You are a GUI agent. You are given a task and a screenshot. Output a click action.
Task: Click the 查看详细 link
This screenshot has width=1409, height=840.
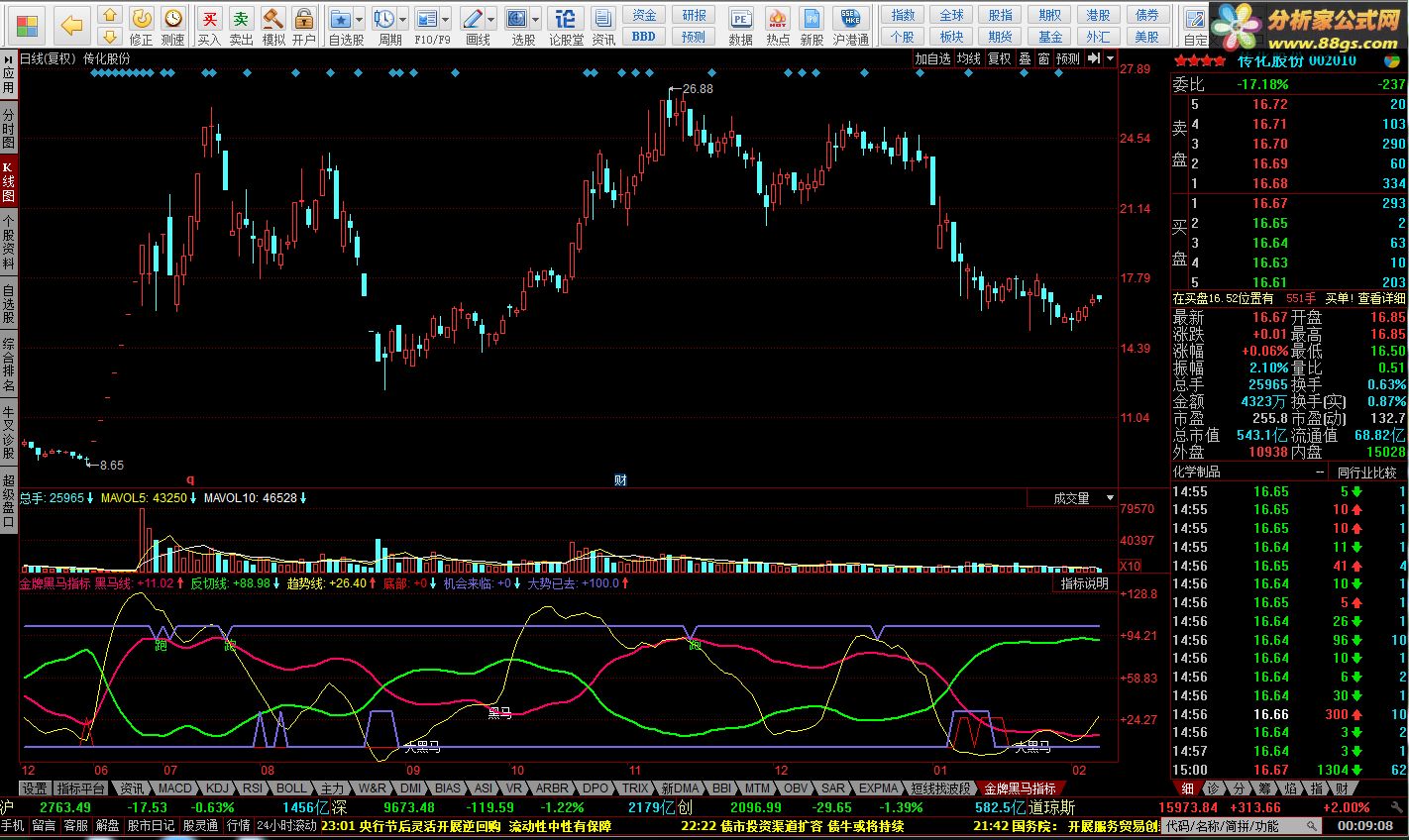coord(1381,298)
